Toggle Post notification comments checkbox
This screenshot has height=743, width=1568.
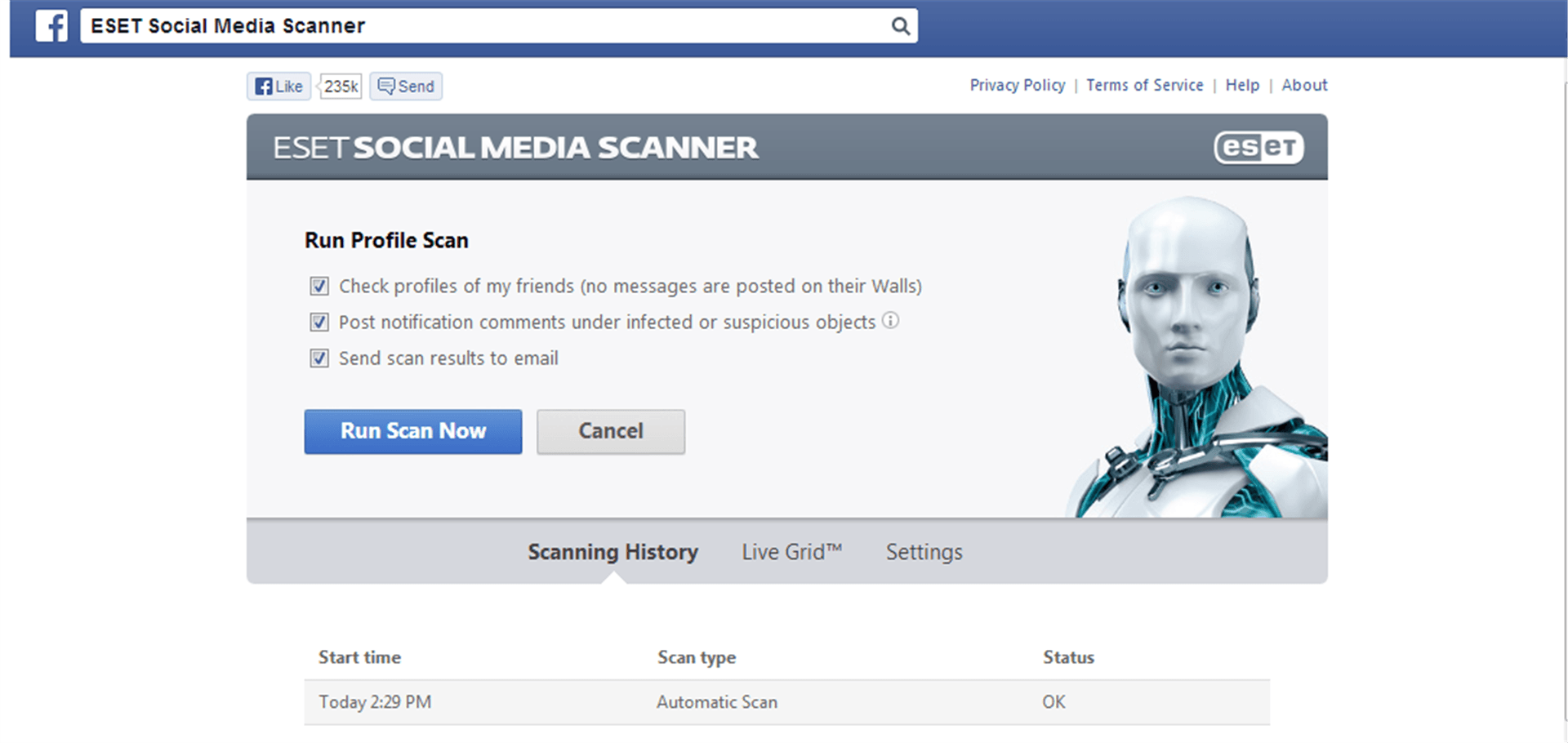[x=319, y=323]
